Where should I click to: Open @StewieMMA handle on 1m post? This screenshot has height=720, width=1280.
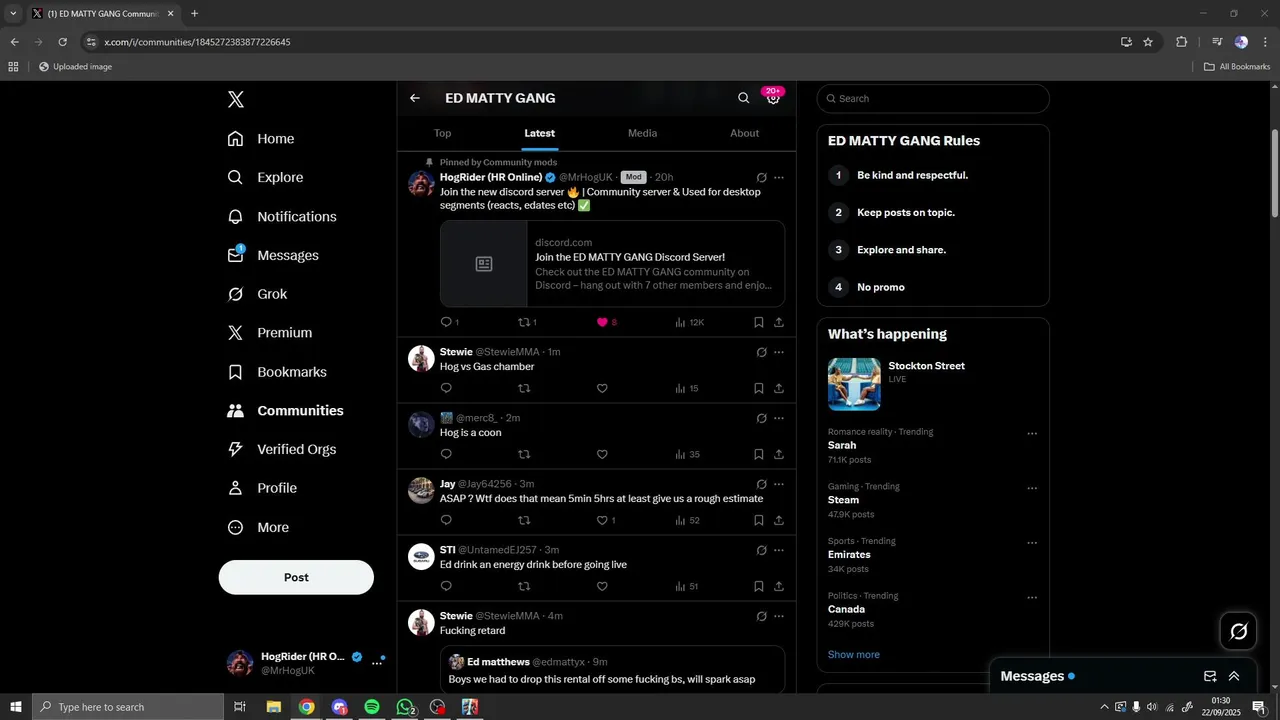pyautogui.click(x=507, y=352)
